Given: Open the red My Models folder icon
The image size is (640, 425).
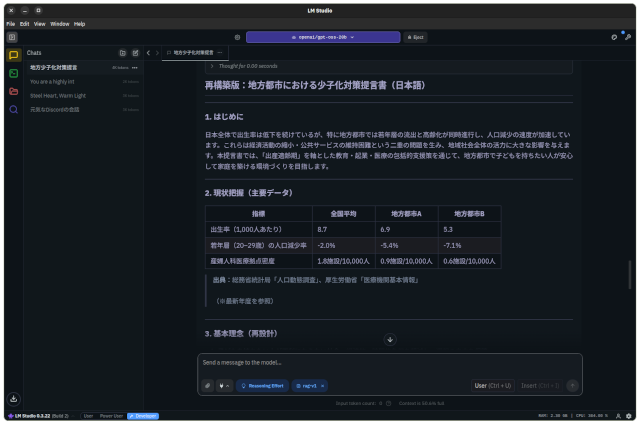Looking at the screenshot, I should pos(13,91).
